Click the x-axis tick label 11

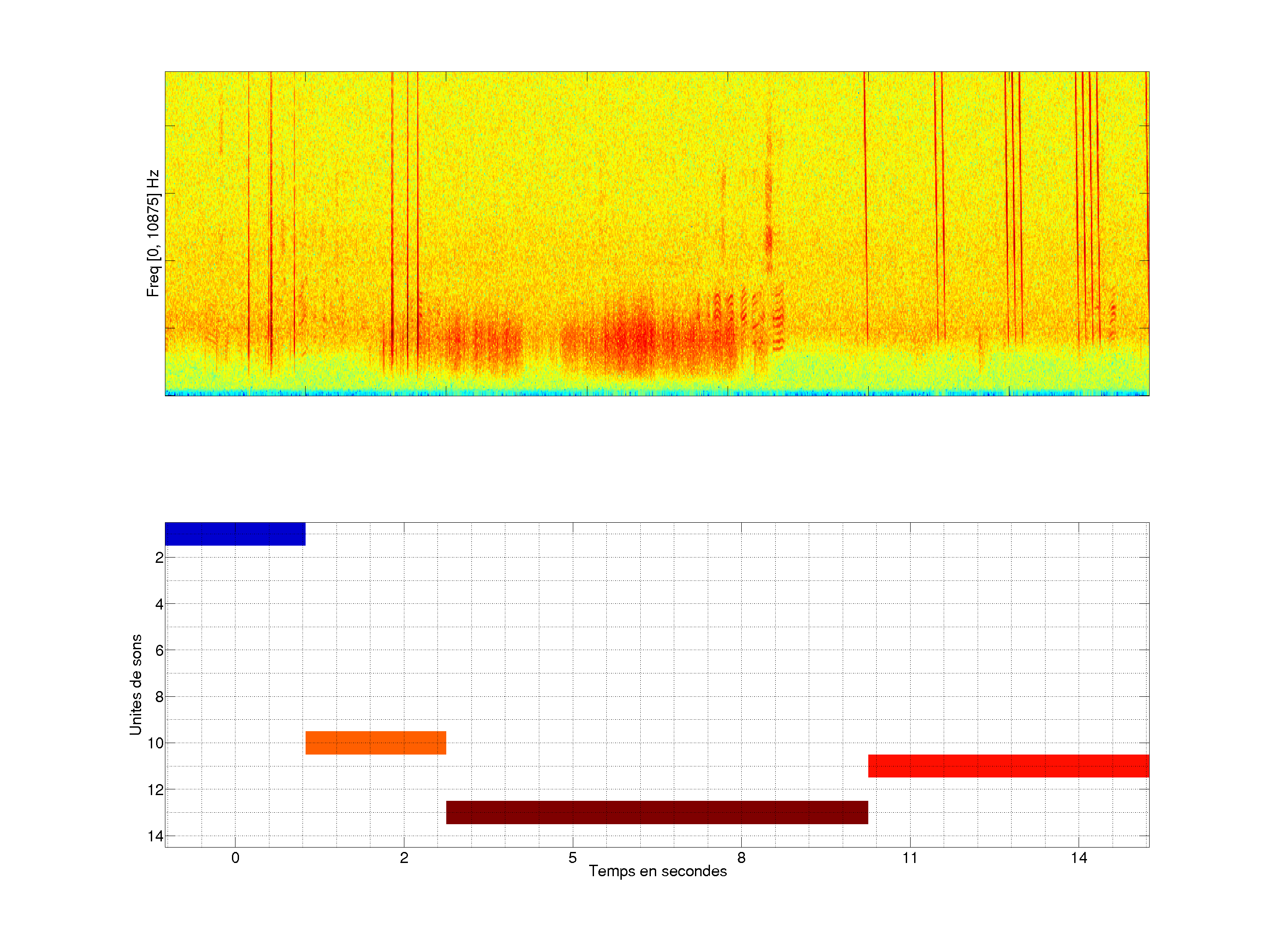[x=910, y=858]
